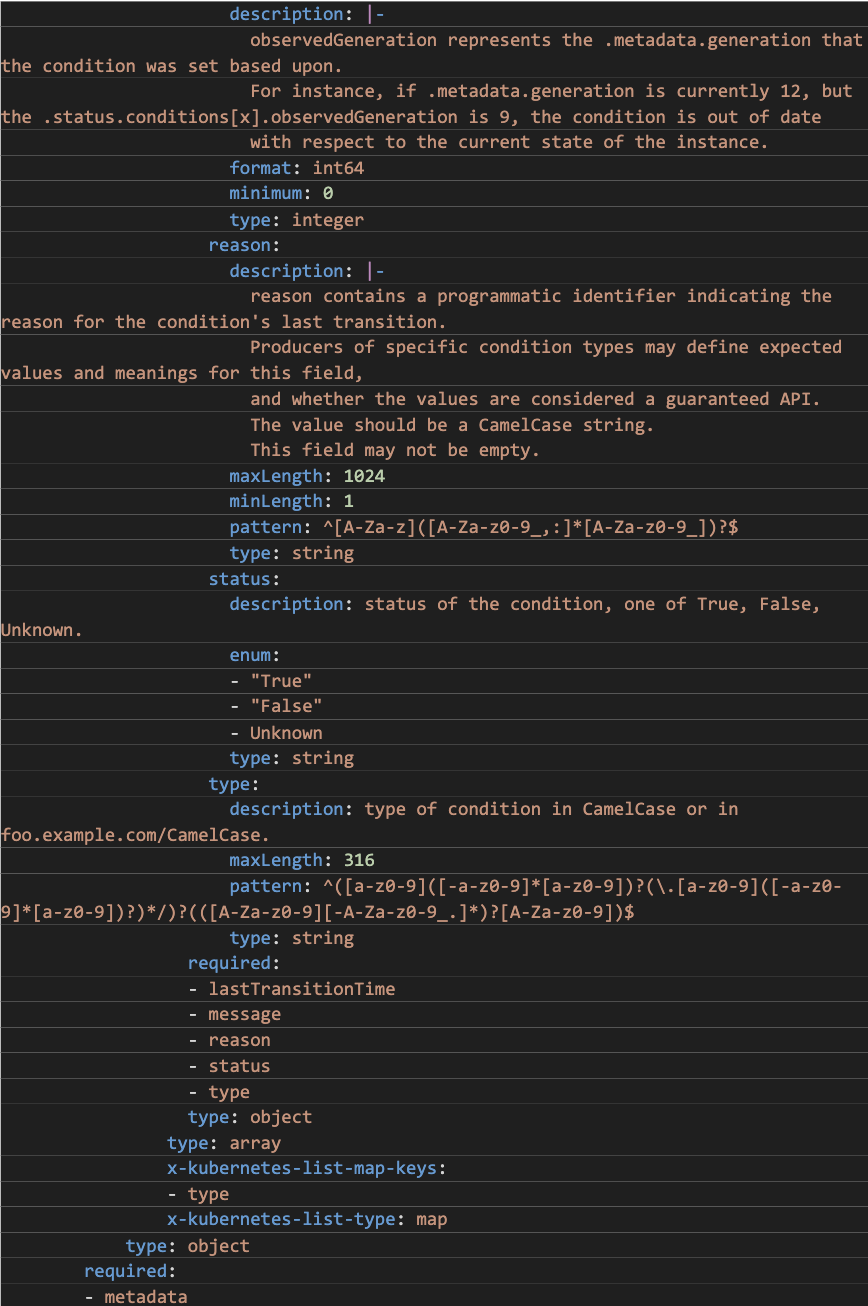Click the "minLength: 1" line
This screenshot has width=868, height=1306.
point(291,501)
